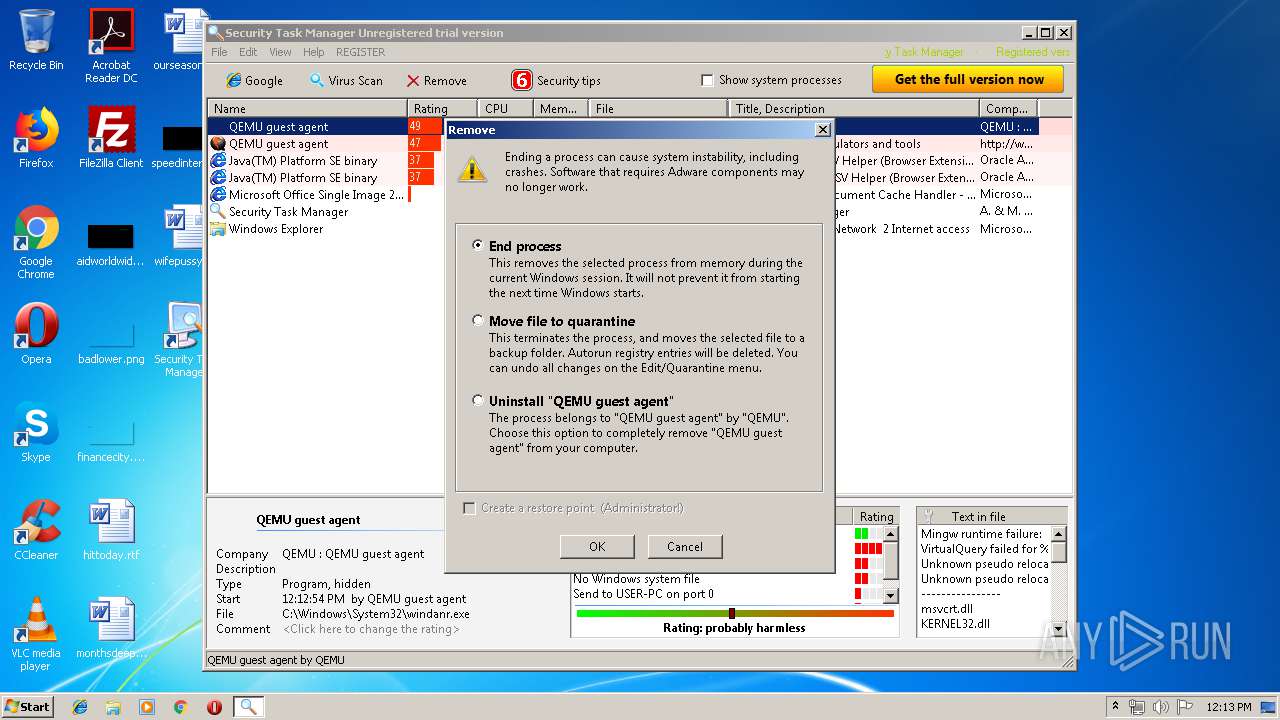Click warning triangle icon in Remove dialog
The image size is (1280, 720).
click(472, 168)
